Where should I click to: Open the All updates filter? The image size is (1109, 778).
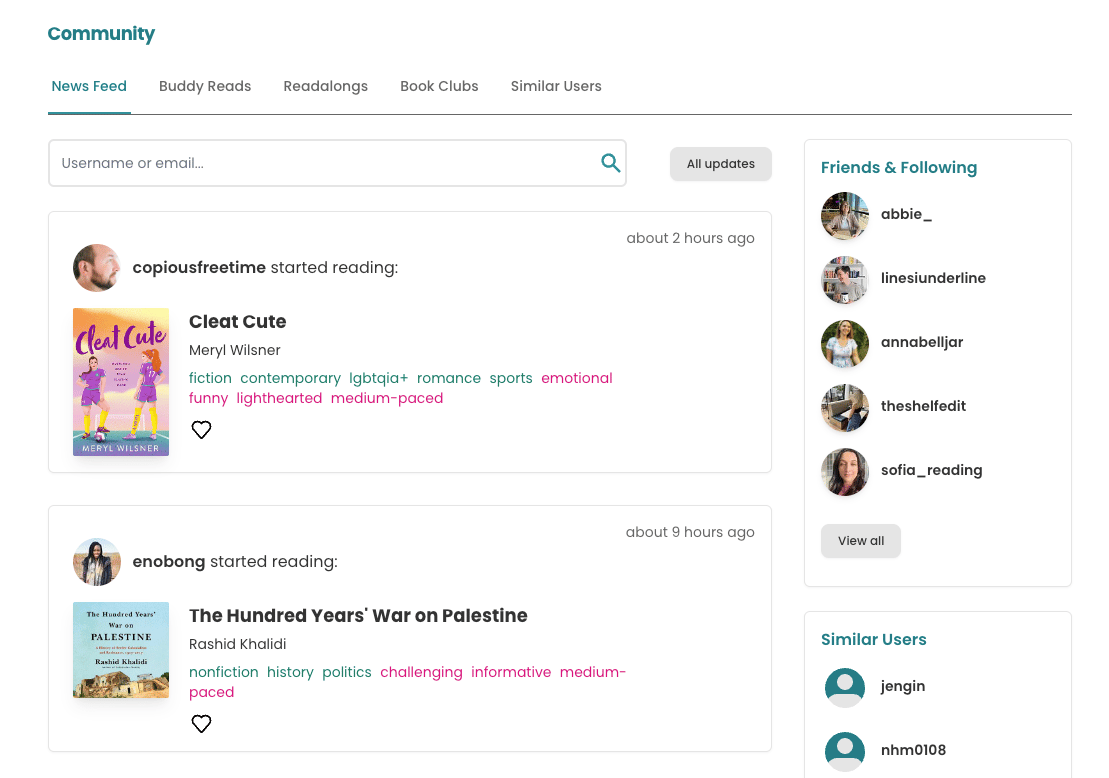pos(721,164)
